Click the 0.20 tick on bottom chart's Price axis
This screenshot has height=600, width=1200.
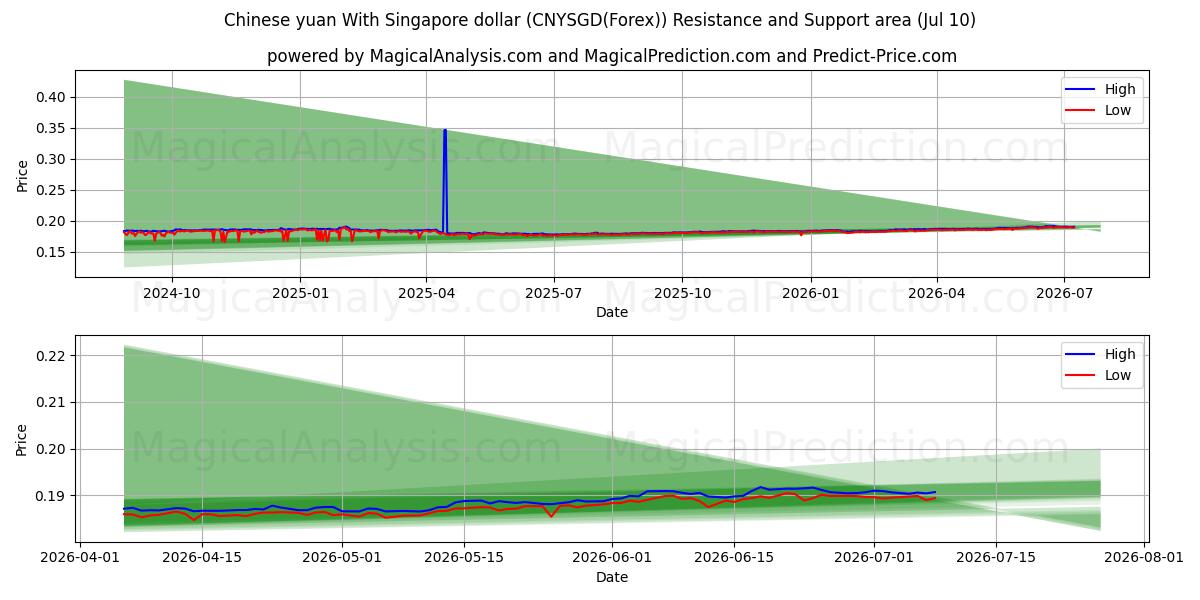click(51, 449)
